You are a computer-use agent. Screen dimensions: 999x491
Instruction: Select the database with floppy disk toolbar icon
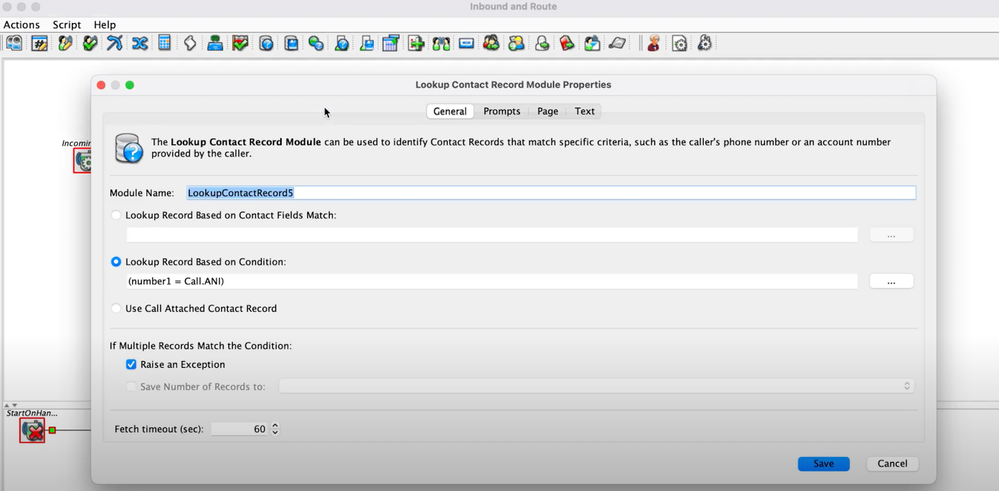coord(291,43)
